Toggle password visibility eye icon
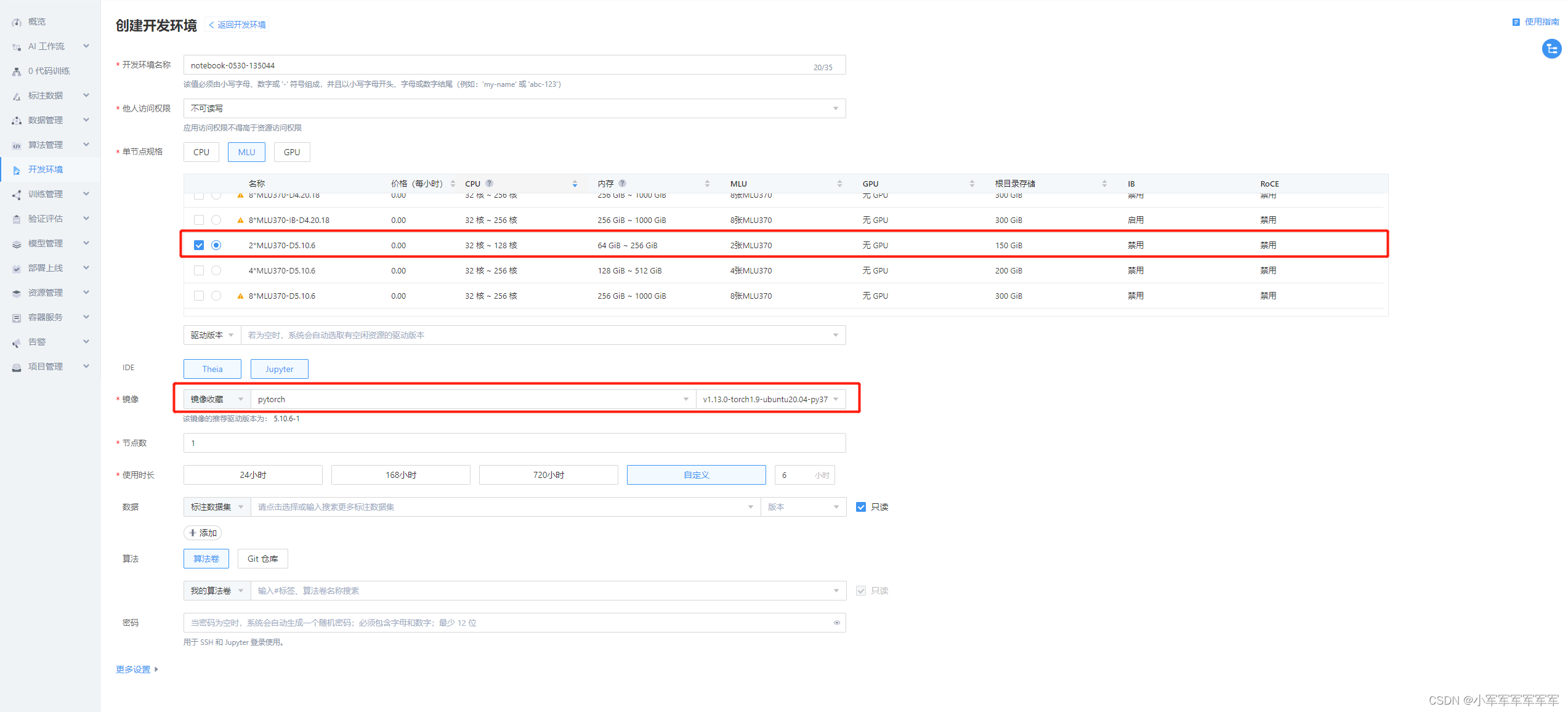 tap(836, 623)
